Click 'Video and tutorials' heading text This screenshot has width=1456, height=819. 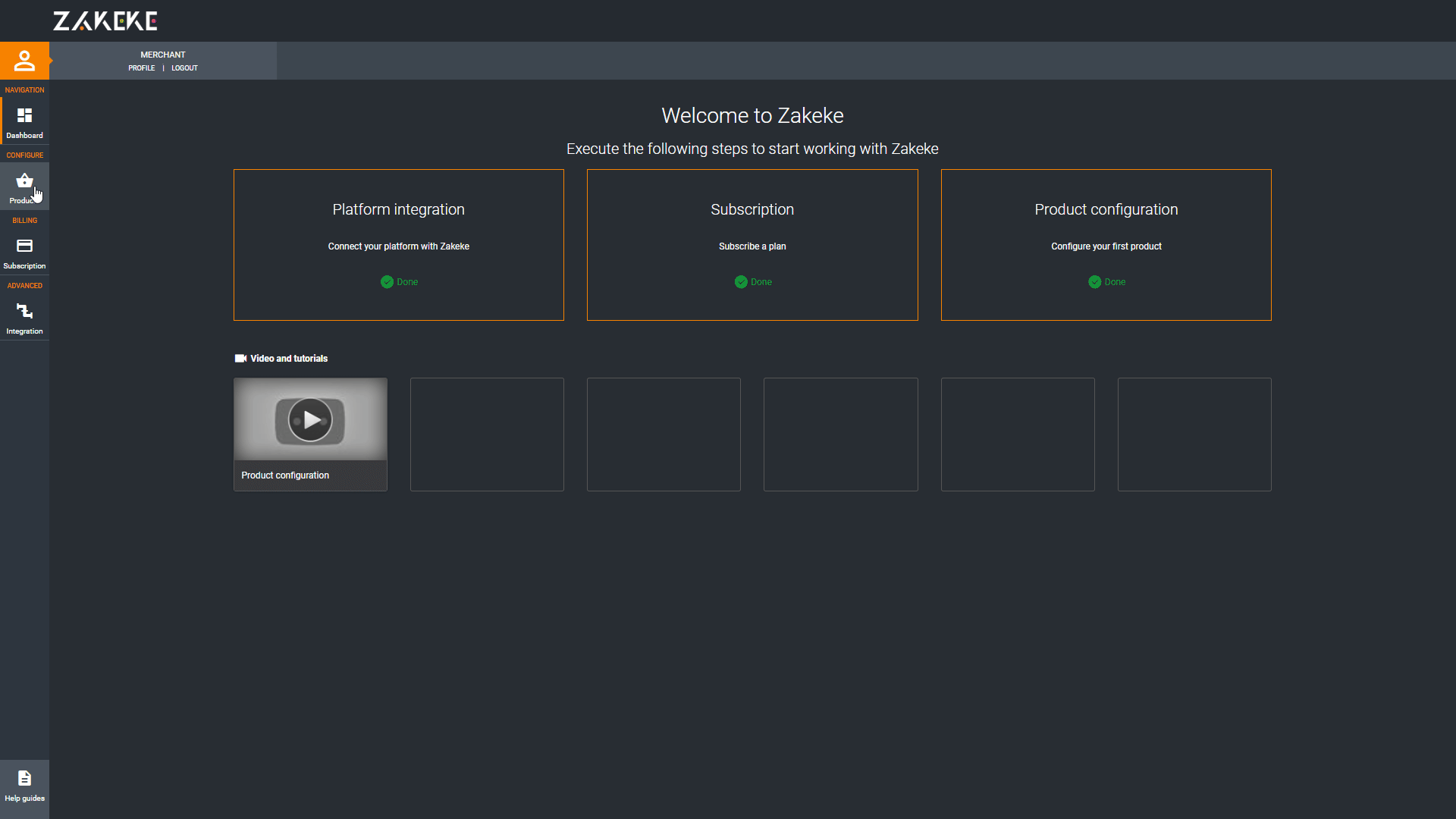[289, 359]
